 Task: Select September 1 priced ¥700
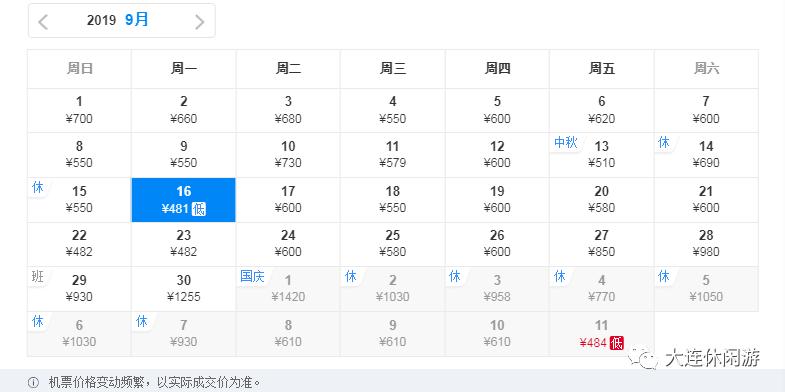click(79, 111)
